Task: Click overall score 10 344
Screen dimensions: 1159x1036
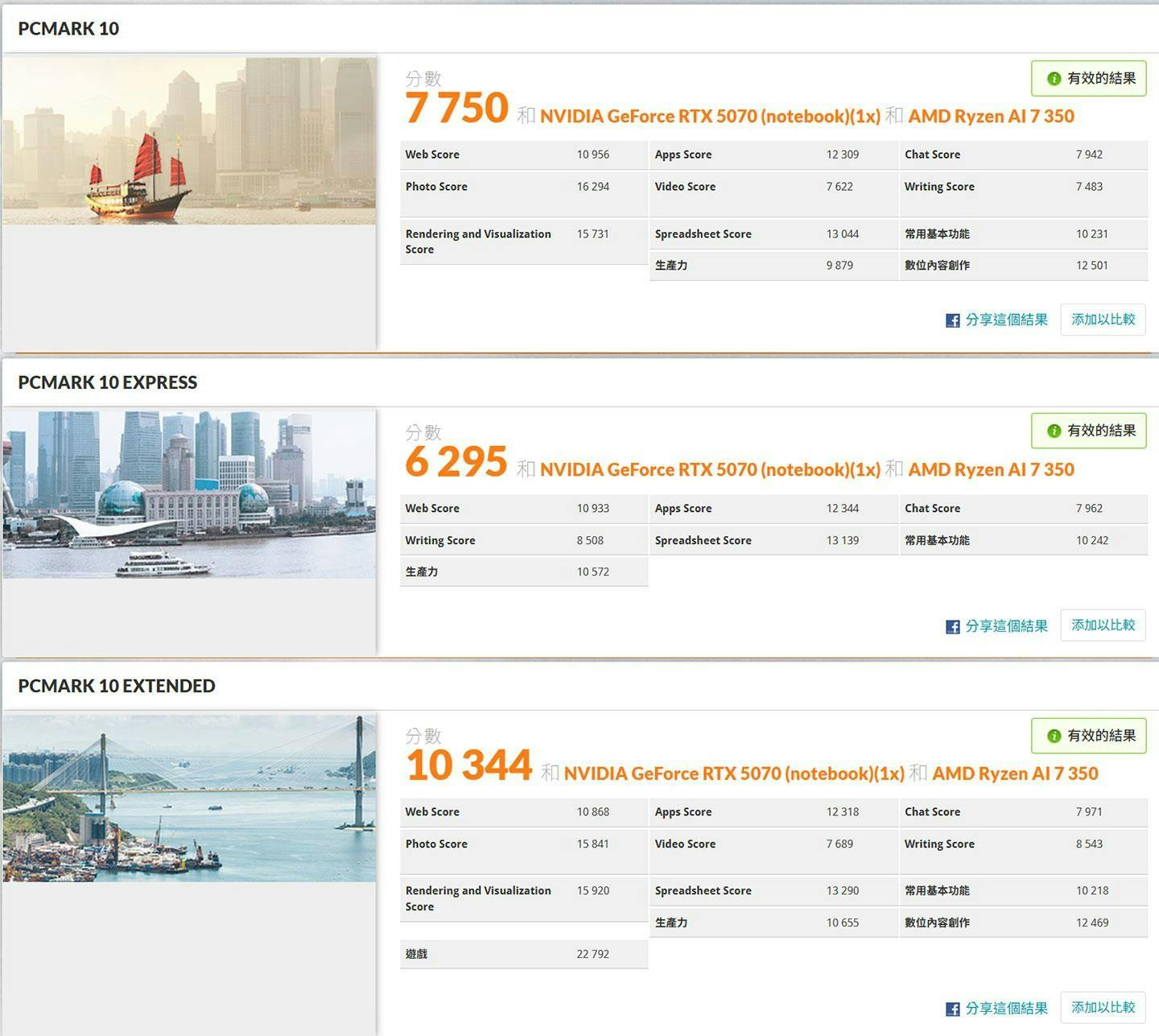Action: coord(469,766)
